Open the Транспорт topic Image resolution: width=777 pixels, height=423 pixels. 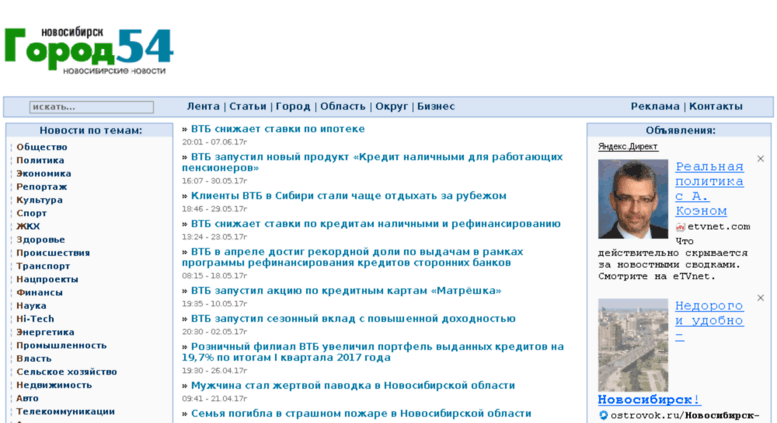[43, 266]
